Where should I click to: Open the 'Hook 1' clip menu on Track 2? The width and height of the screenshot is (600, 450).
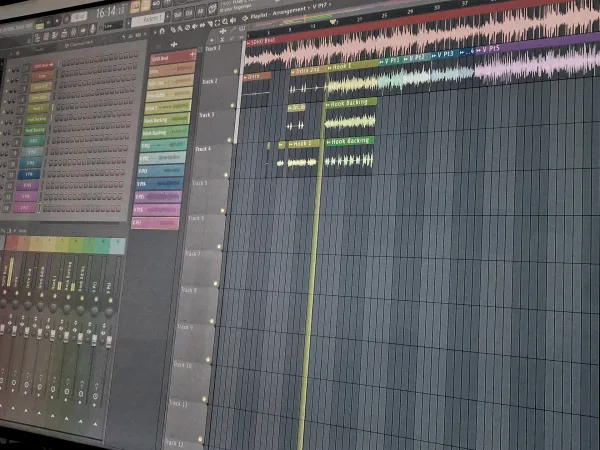pos(329,68)
